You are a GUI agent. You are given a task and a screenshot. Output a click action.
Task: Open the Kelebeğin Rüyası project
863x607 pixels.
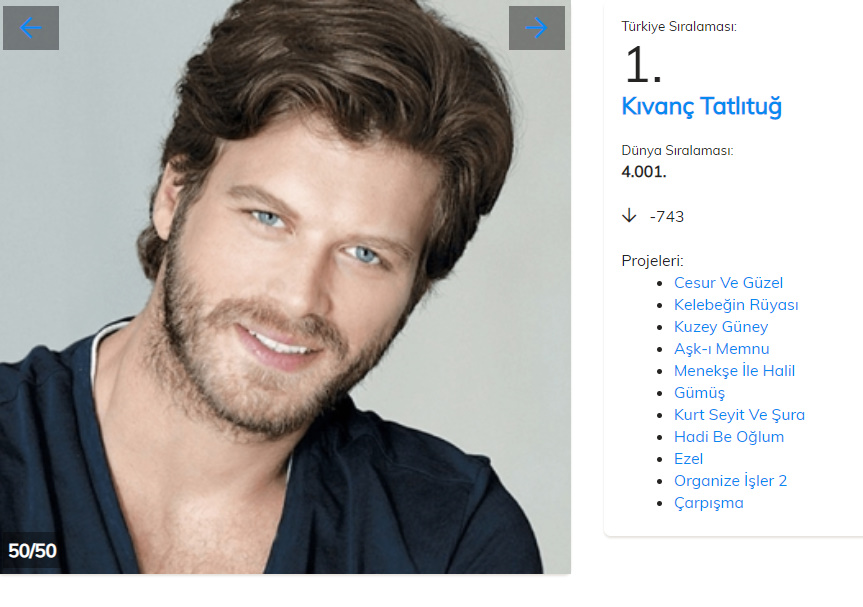(736, 305)
